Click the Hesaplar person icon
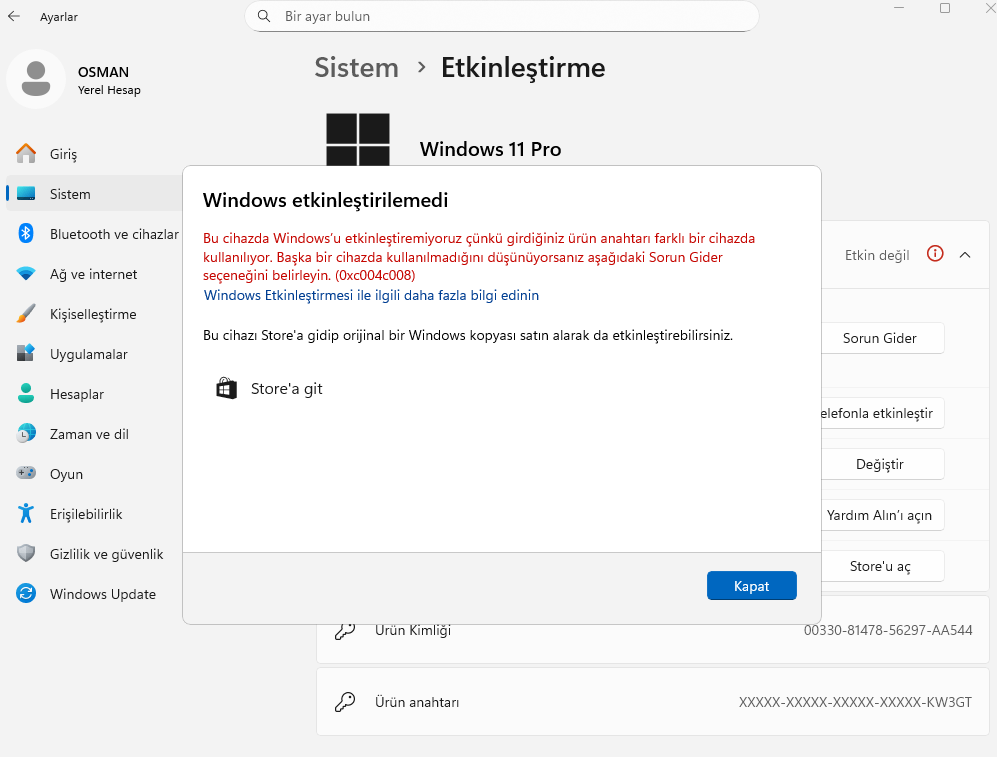997x757 pixels. pyautogui.click(x=26, y=393)
